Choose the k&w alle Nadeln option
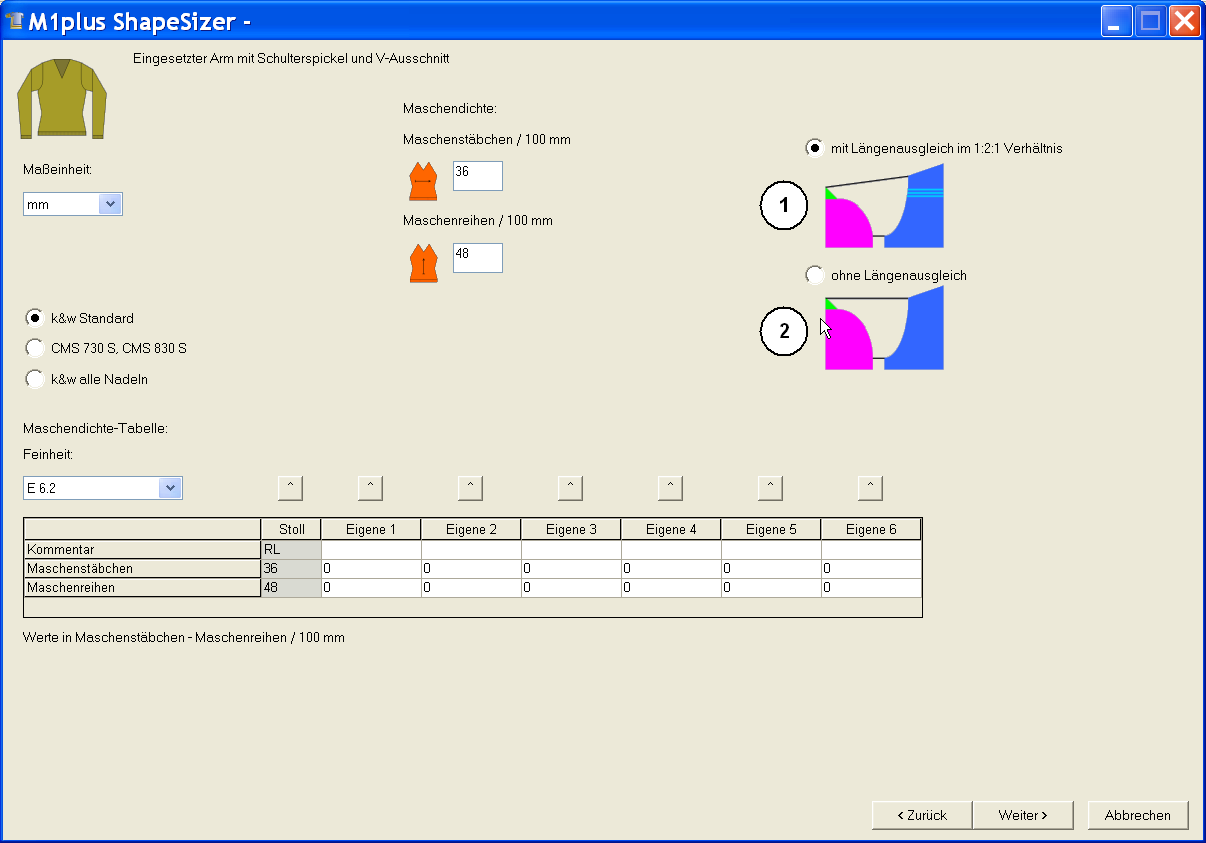 click(35, 379)
